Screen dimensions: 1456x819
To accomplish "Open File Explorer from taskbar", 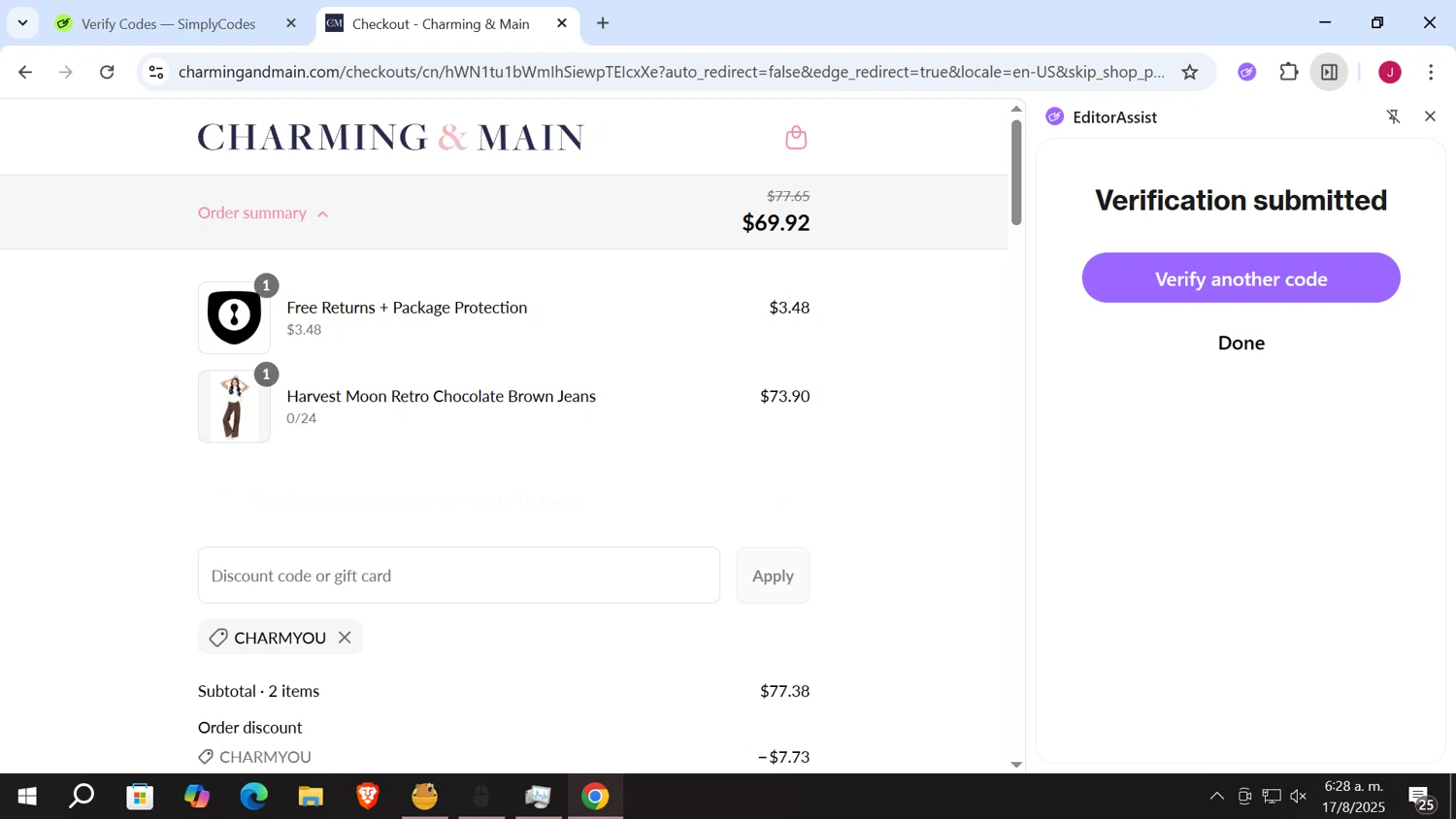I will 311,797.
